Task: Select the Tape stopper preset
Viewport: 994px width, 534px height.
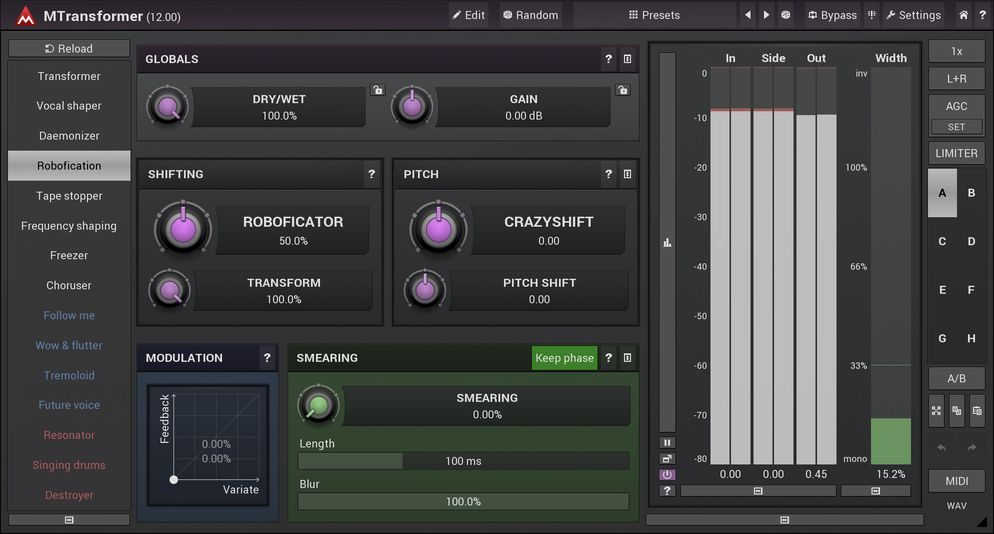Action: pos(69,196)
